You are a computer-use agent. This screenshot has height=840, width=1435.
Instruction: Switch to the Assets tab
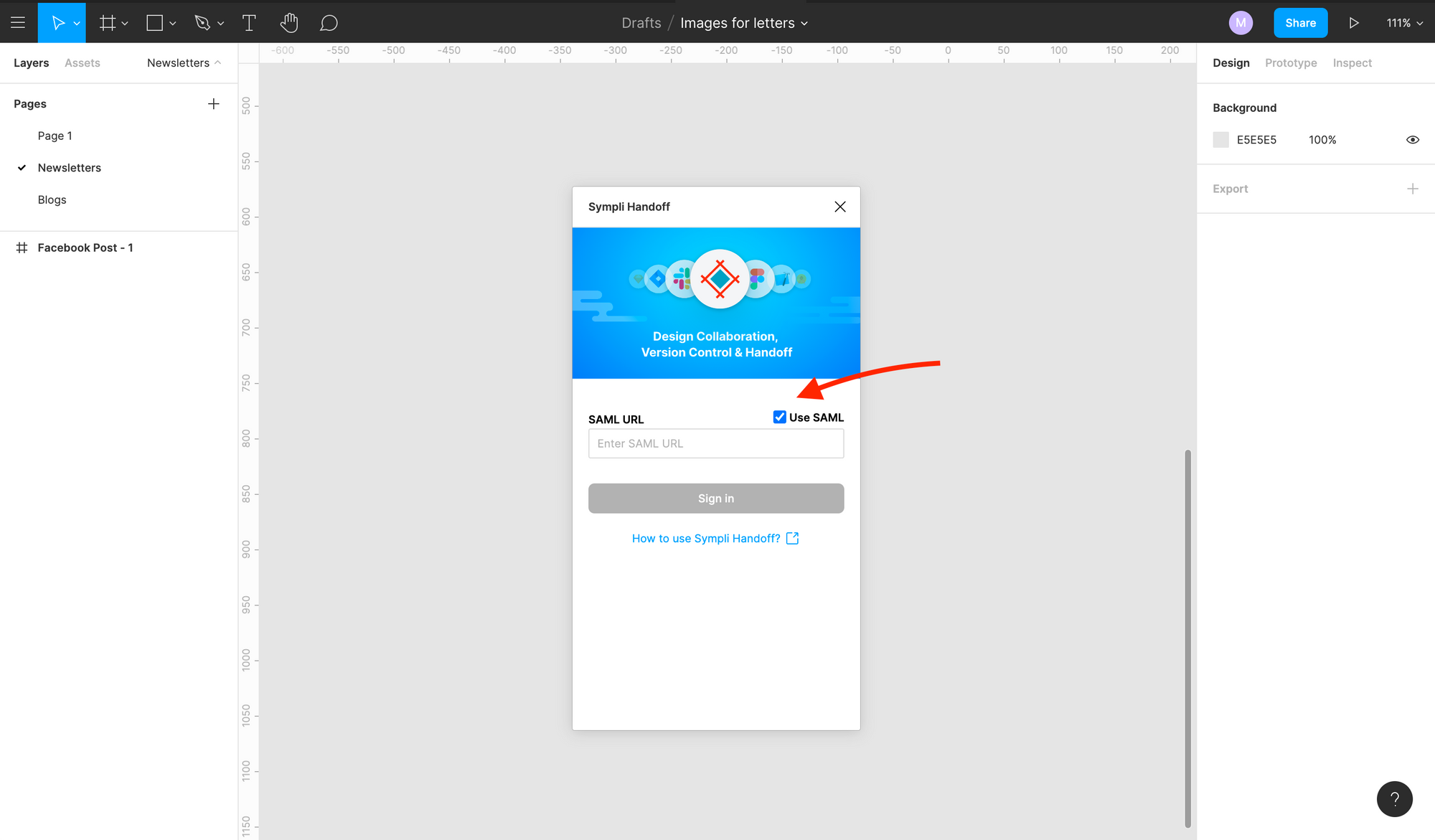click(x=83, y=62)
